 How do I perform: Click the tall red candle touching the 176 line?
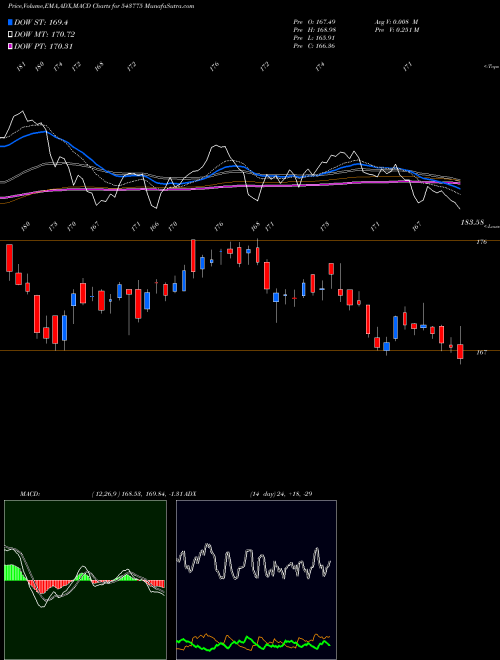(x=193, y=257)
